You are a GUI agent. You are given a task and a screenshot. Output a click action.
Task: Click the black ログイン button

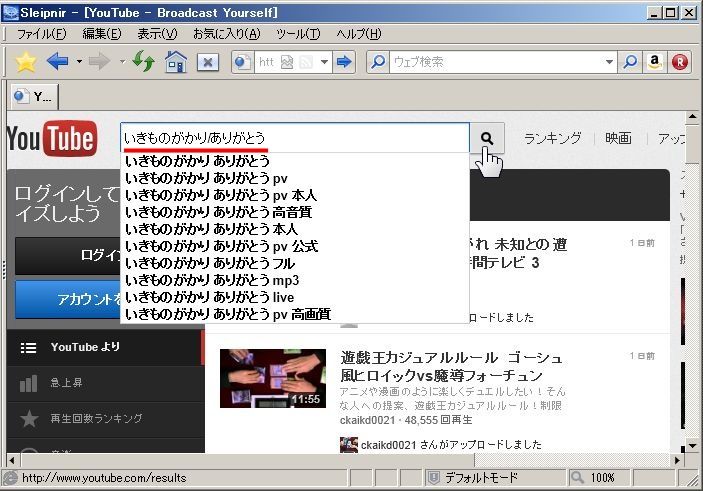tap(68, 256)
